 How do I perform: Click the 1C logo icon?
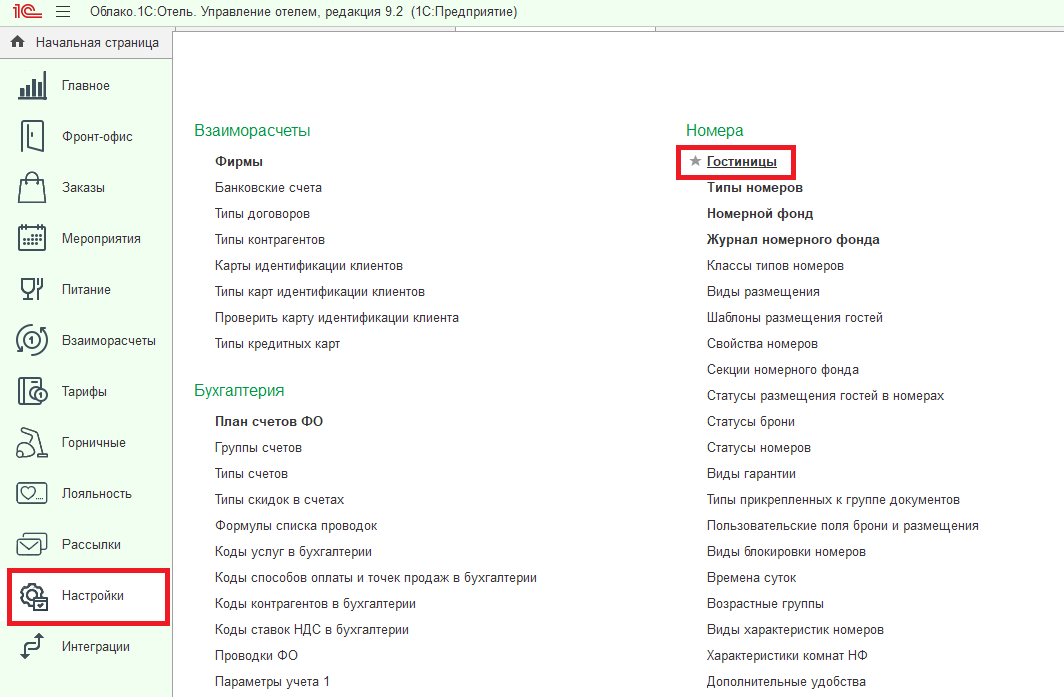click(x=27, y=12)
